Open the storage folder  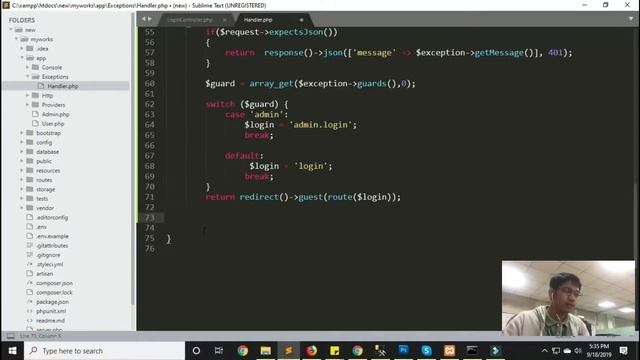(46, 189)
